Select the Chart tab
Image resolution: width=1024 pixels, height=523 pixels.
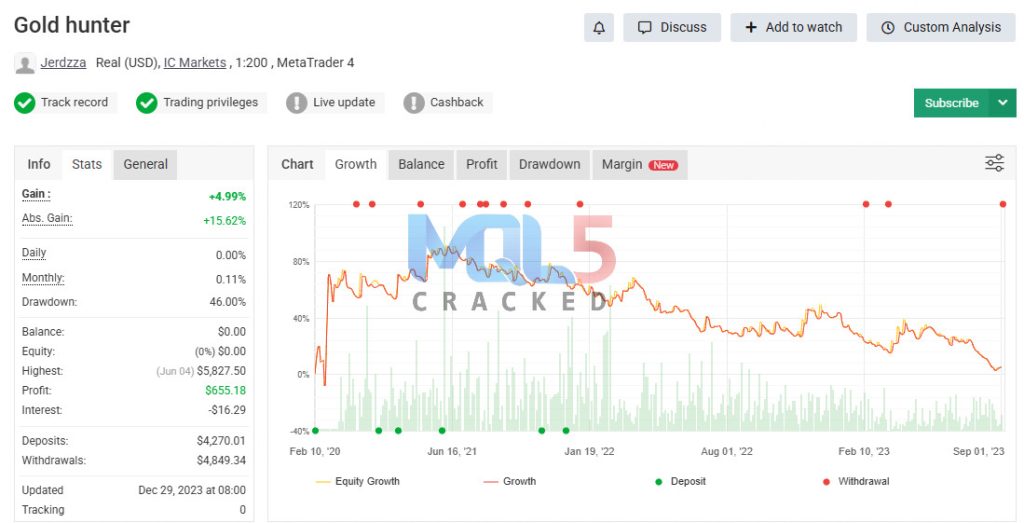click(x=297, y=165)
